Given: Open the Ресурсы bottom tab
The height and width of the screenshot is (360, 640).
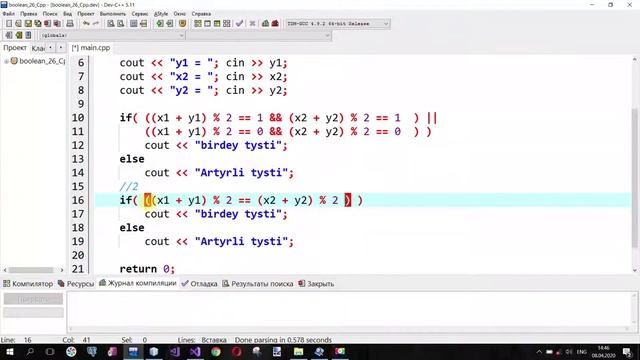Looking at the screenshot, I should pyautogui.click(x=76, y=284).
